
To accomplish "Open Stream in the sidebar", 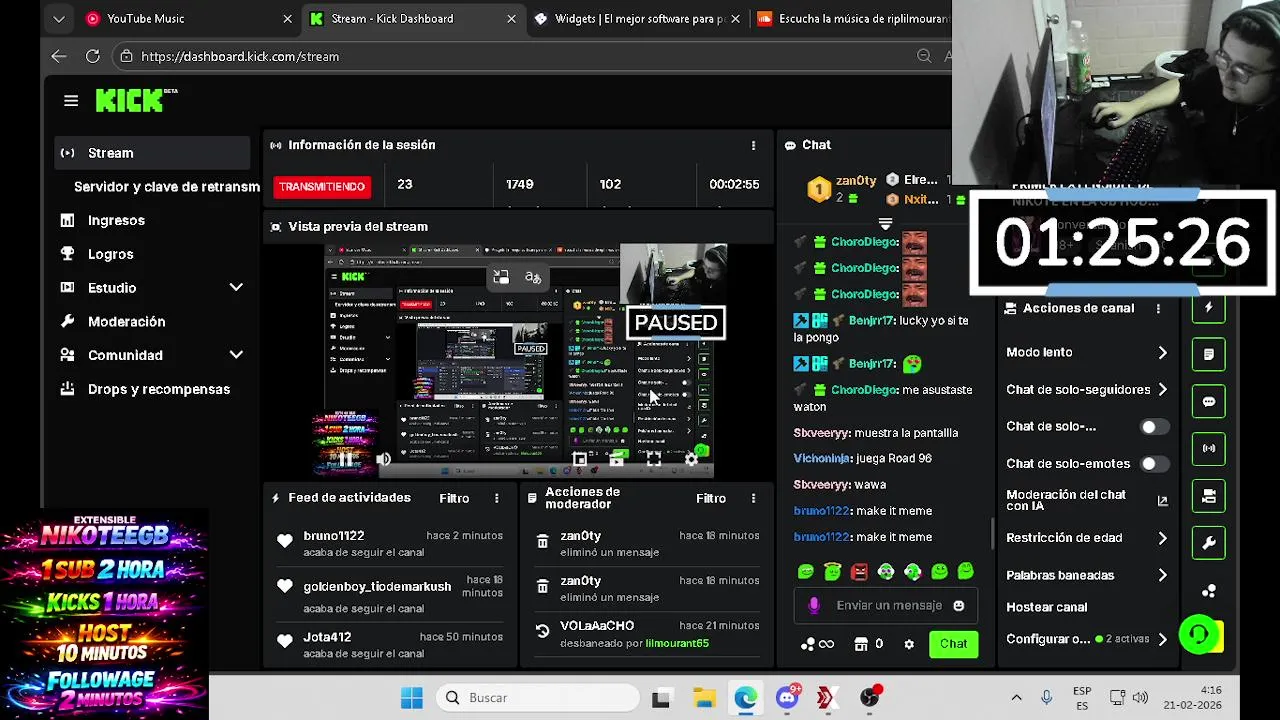I will tap(152, 153).
